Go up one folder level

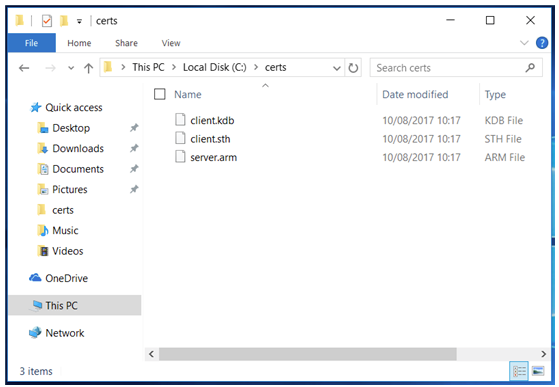tap(88, 68)
